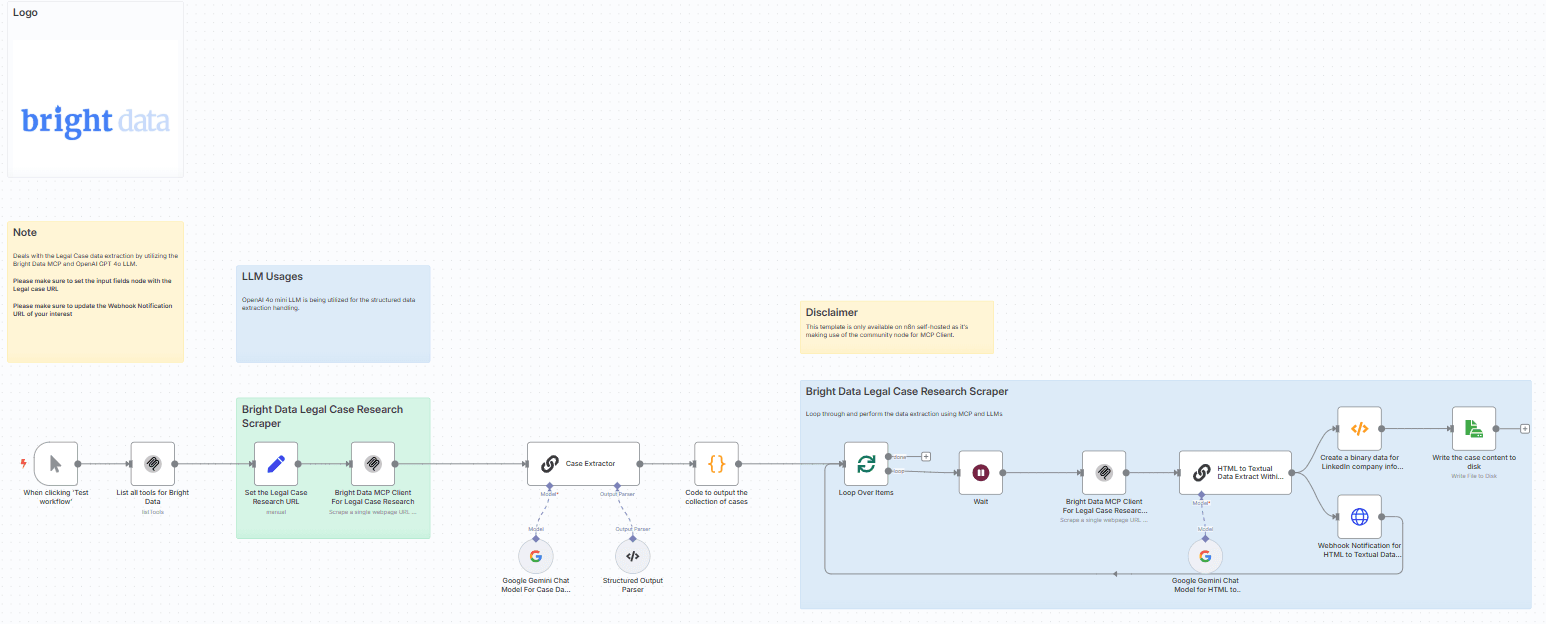This screenshot has width=1546, height=624.
Task: Click green sticky heading 'Bright Data Legal Case Research Scraper'
Action: tap(322, 416)
